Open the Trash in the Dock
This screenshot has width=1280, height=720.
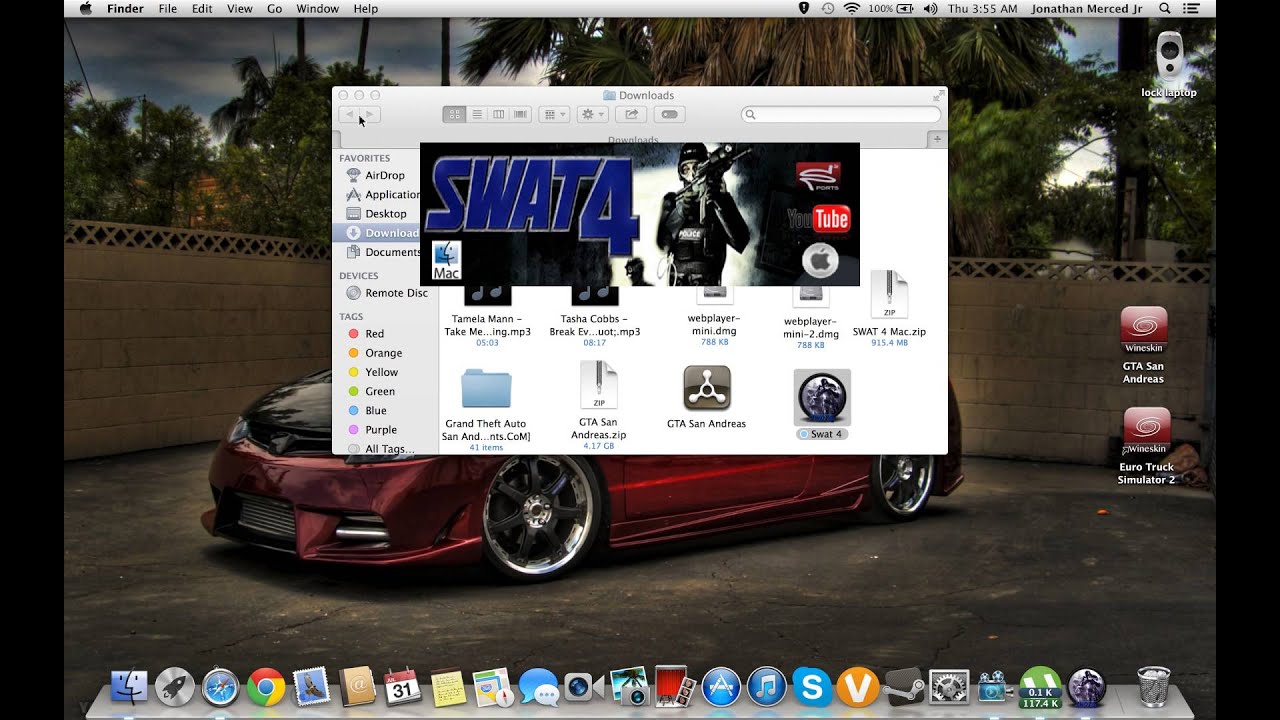point(1153,686)
